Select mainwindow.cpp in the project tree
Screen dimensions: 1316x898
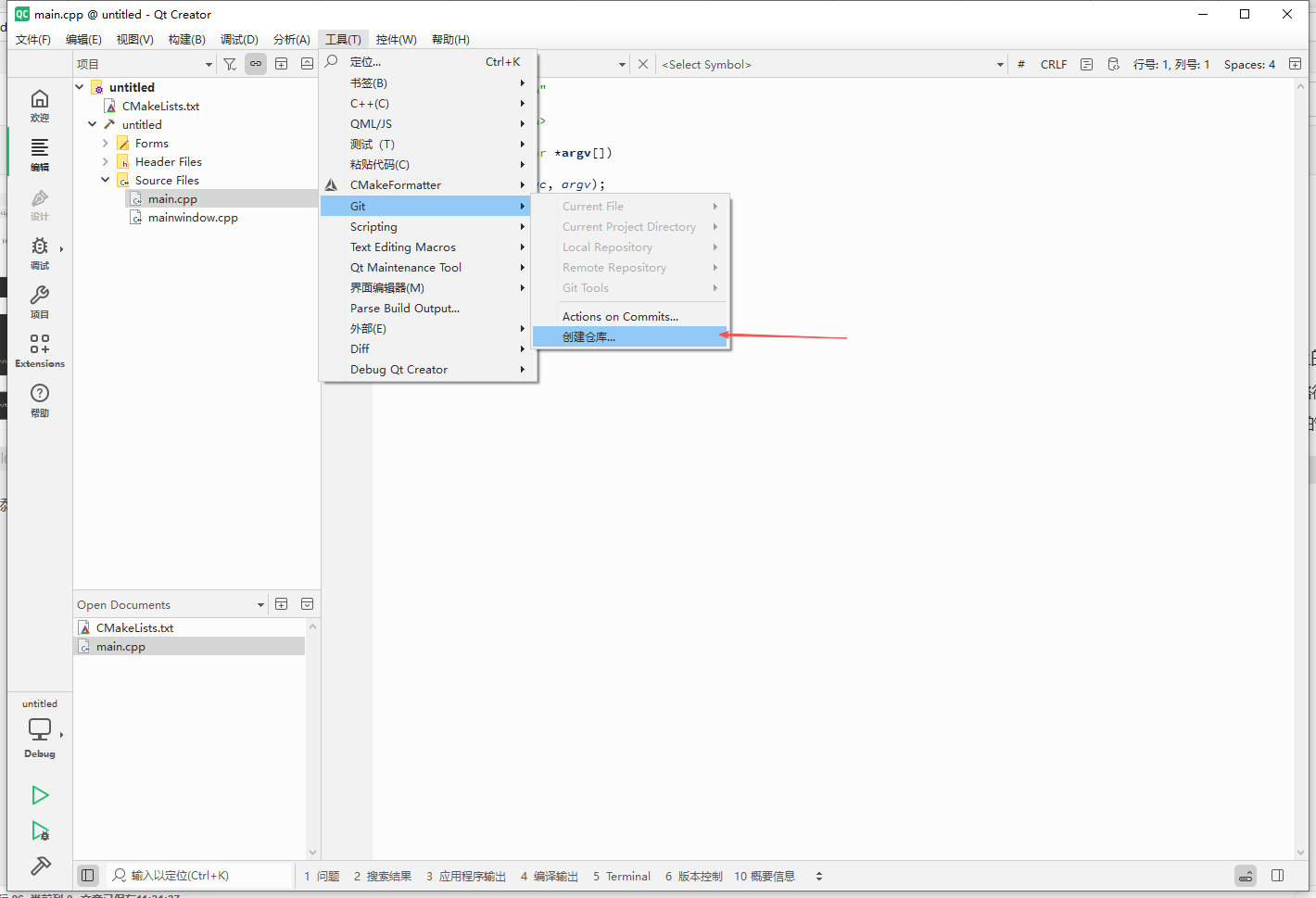coord(193,217)
